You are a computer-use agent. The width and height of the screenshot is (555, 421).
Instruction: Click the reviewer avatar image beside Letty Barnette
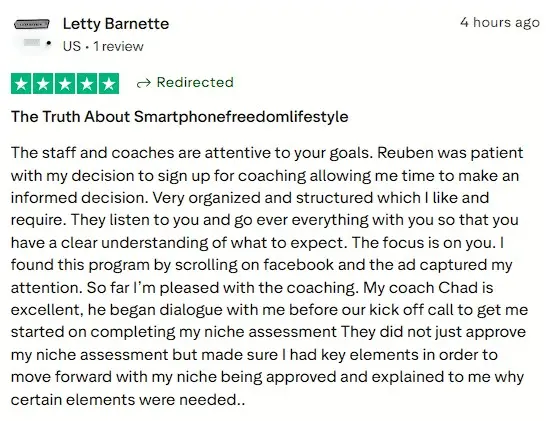[x=32, y=24]
